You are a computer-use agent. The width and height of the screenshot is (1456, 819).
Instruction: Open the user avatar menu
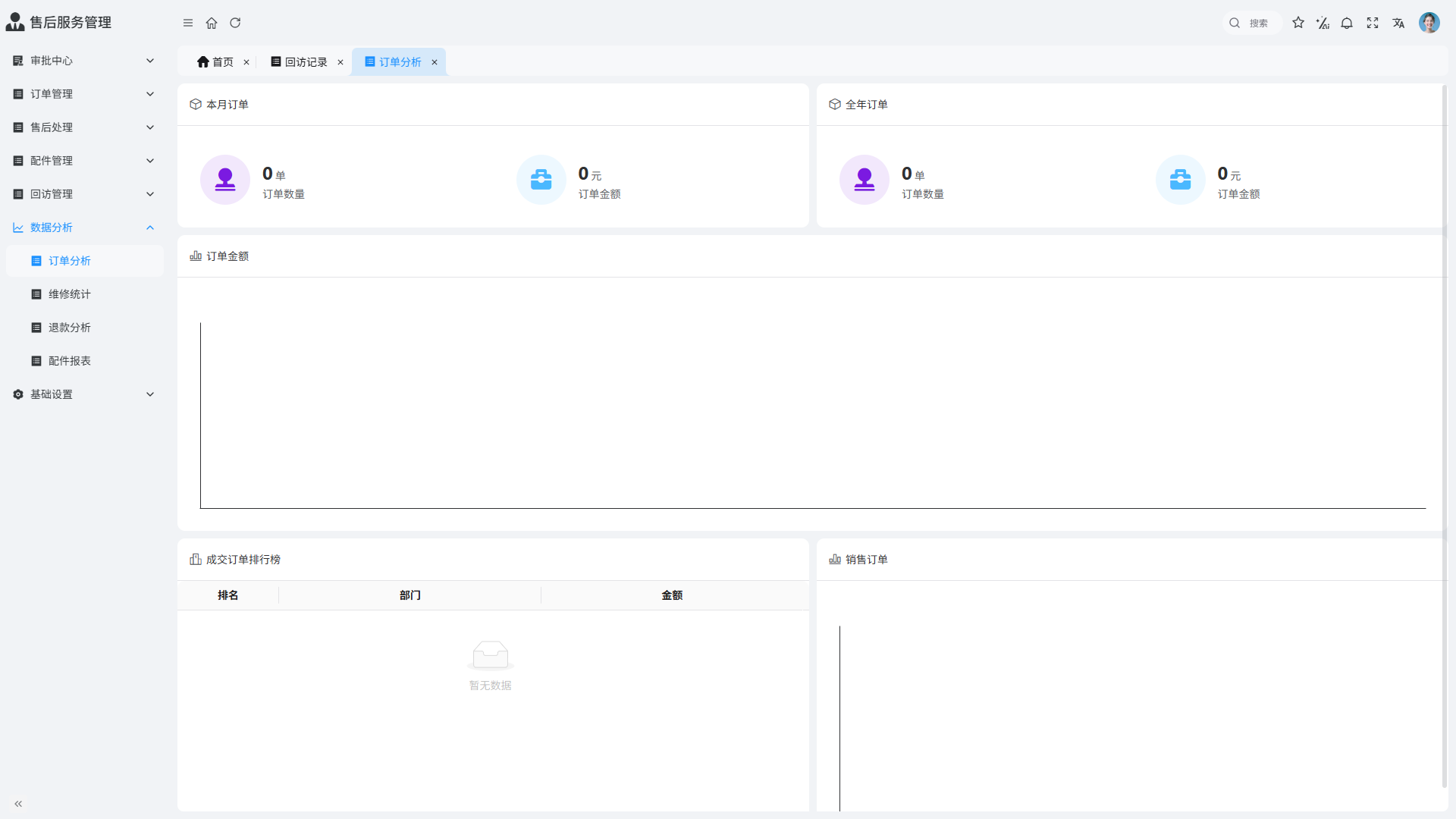[x=1429, y=23]
